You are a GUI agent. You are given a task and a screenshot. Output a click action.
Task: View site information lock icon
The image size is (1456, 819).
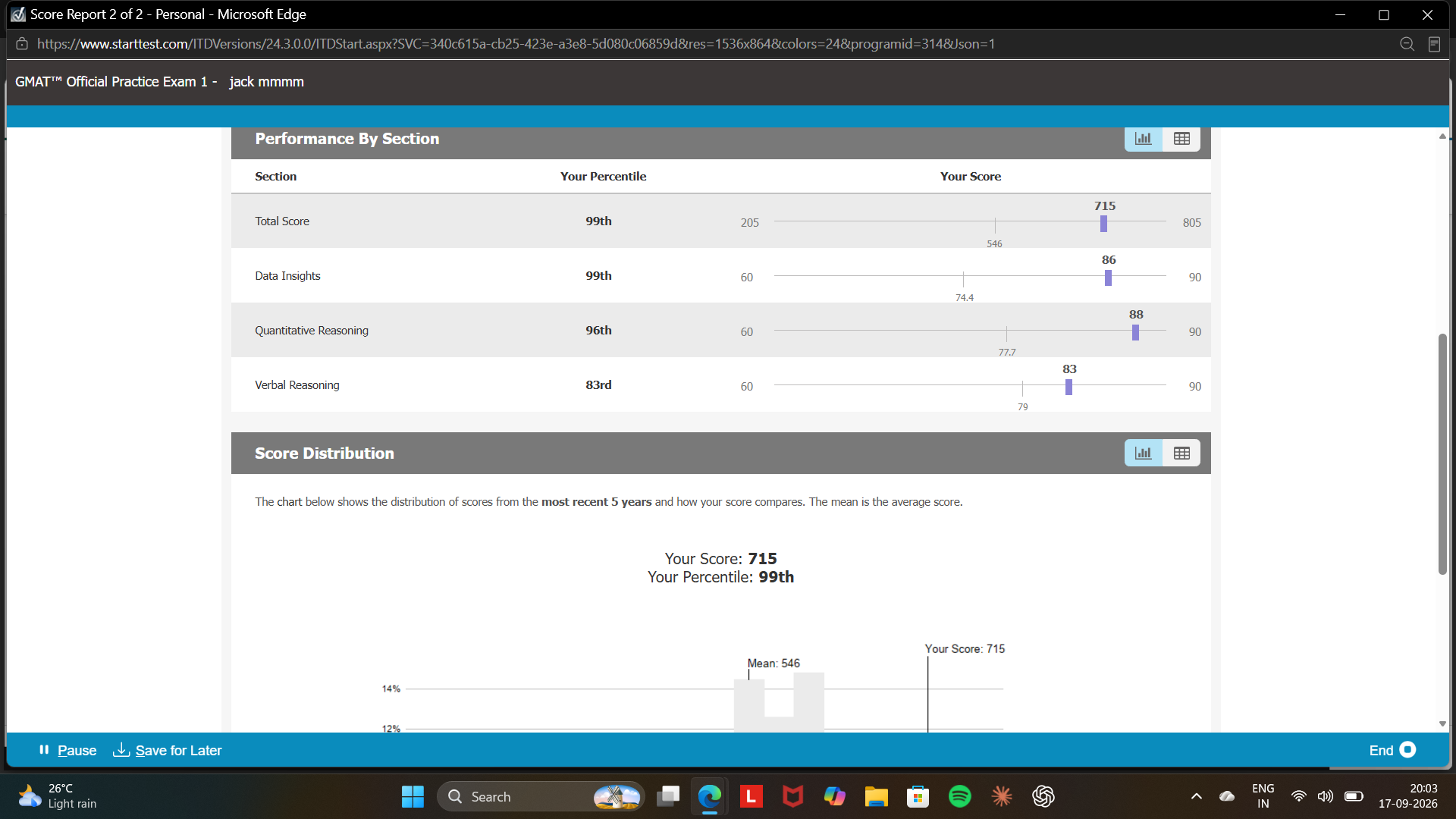(22, 44)
